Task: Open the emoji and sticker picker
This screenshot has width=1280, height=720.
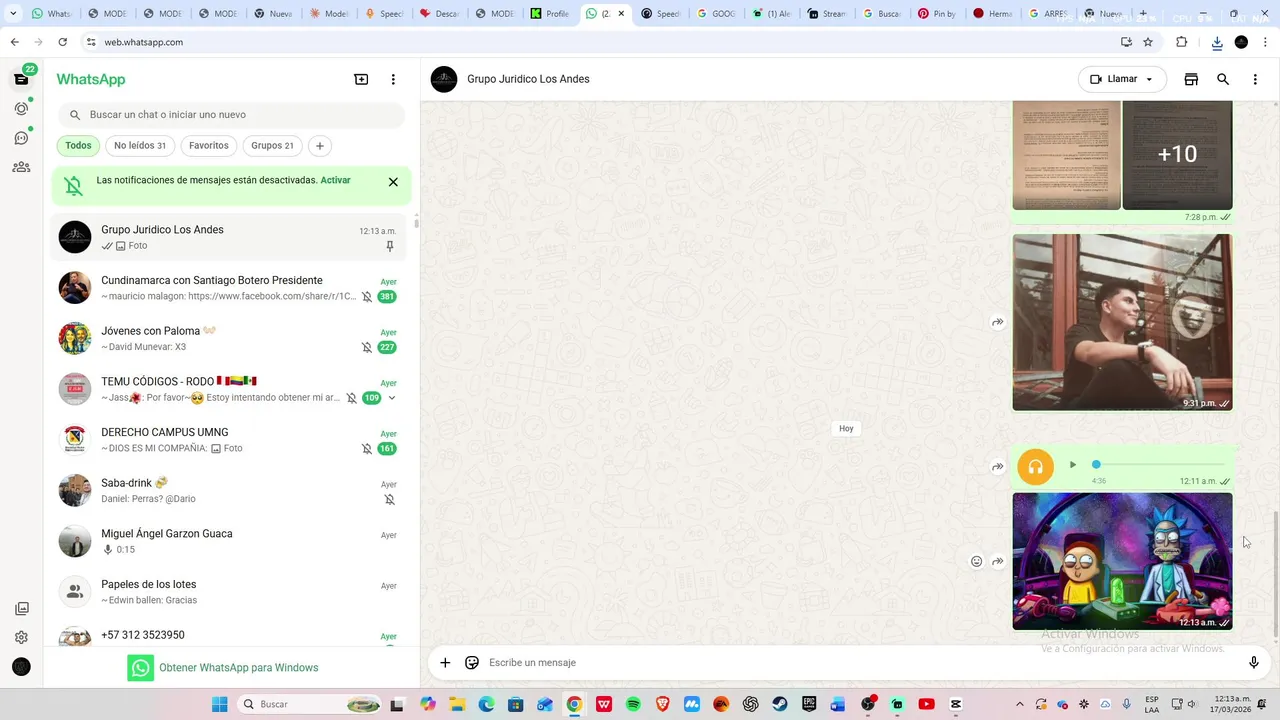Action: point(472,662)
